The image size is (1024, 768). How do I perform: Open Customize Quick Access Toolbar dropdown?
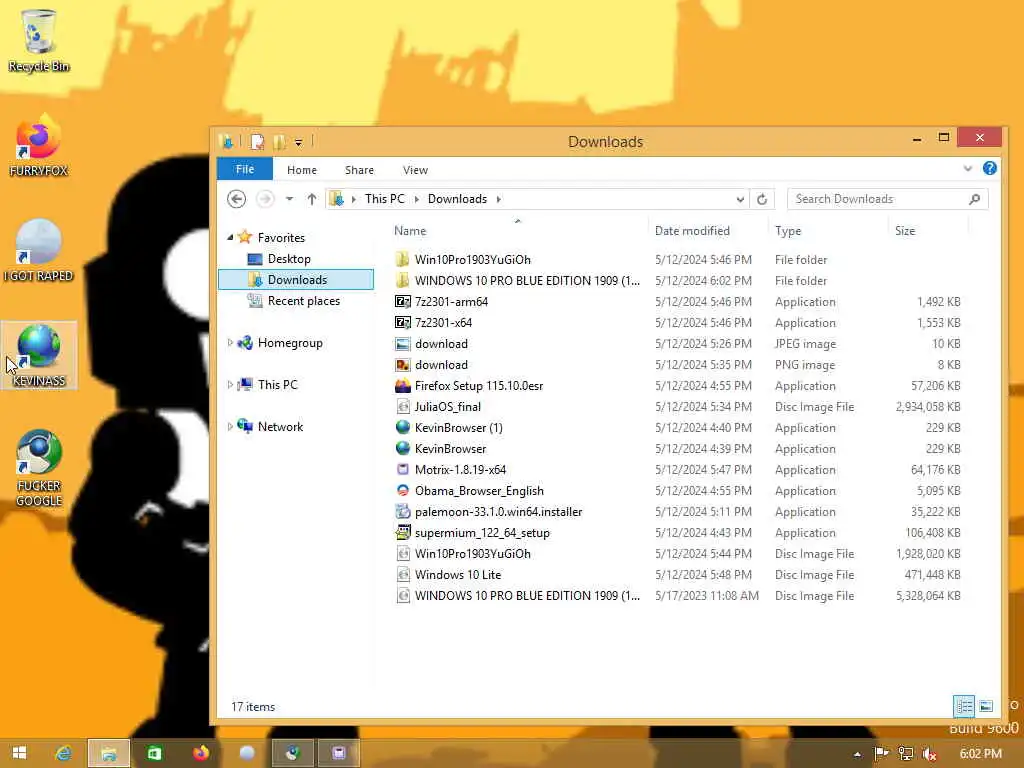298,142
